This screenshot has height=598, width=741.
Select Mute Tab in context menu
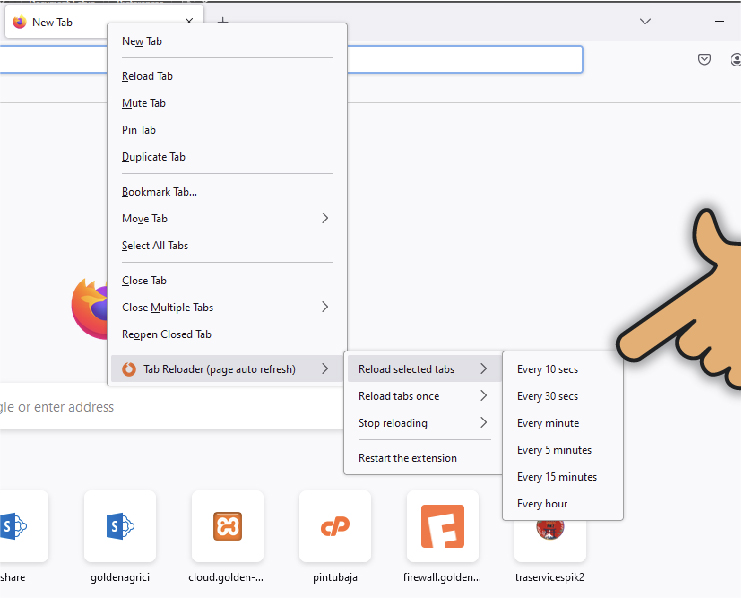click(144, 103)
